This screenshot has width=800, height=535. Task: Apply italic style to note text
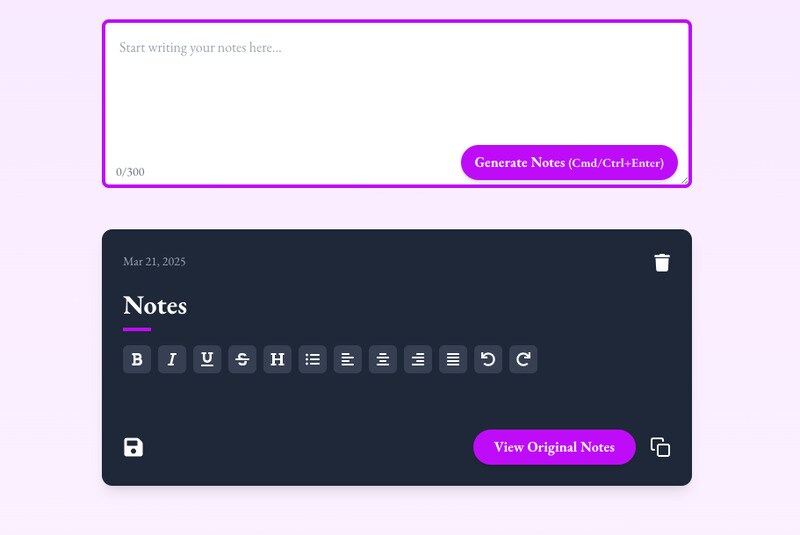pos(172,359)
